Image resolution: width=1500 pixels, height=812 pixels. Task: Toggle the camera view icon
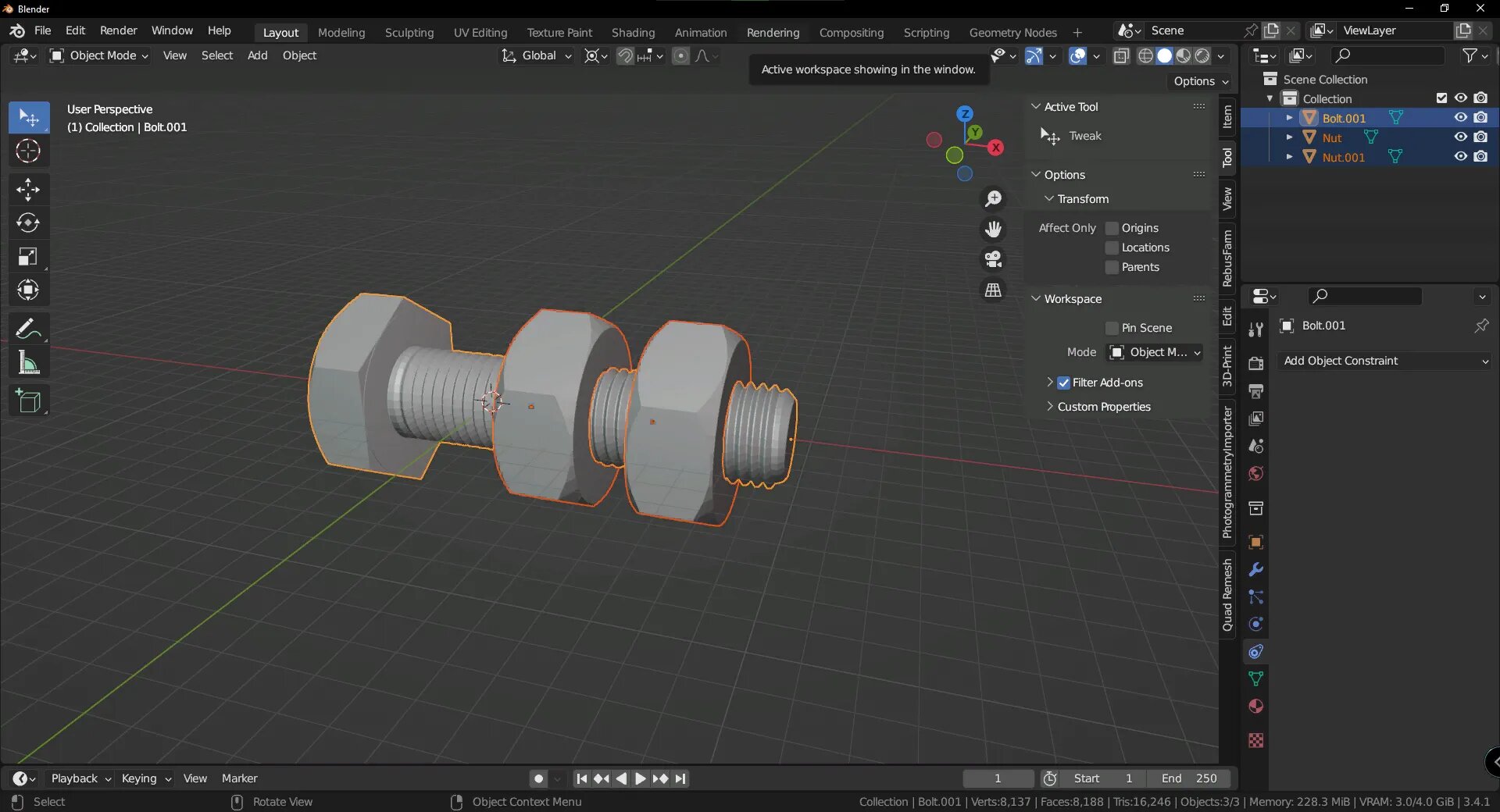click(x=993, y=259)
